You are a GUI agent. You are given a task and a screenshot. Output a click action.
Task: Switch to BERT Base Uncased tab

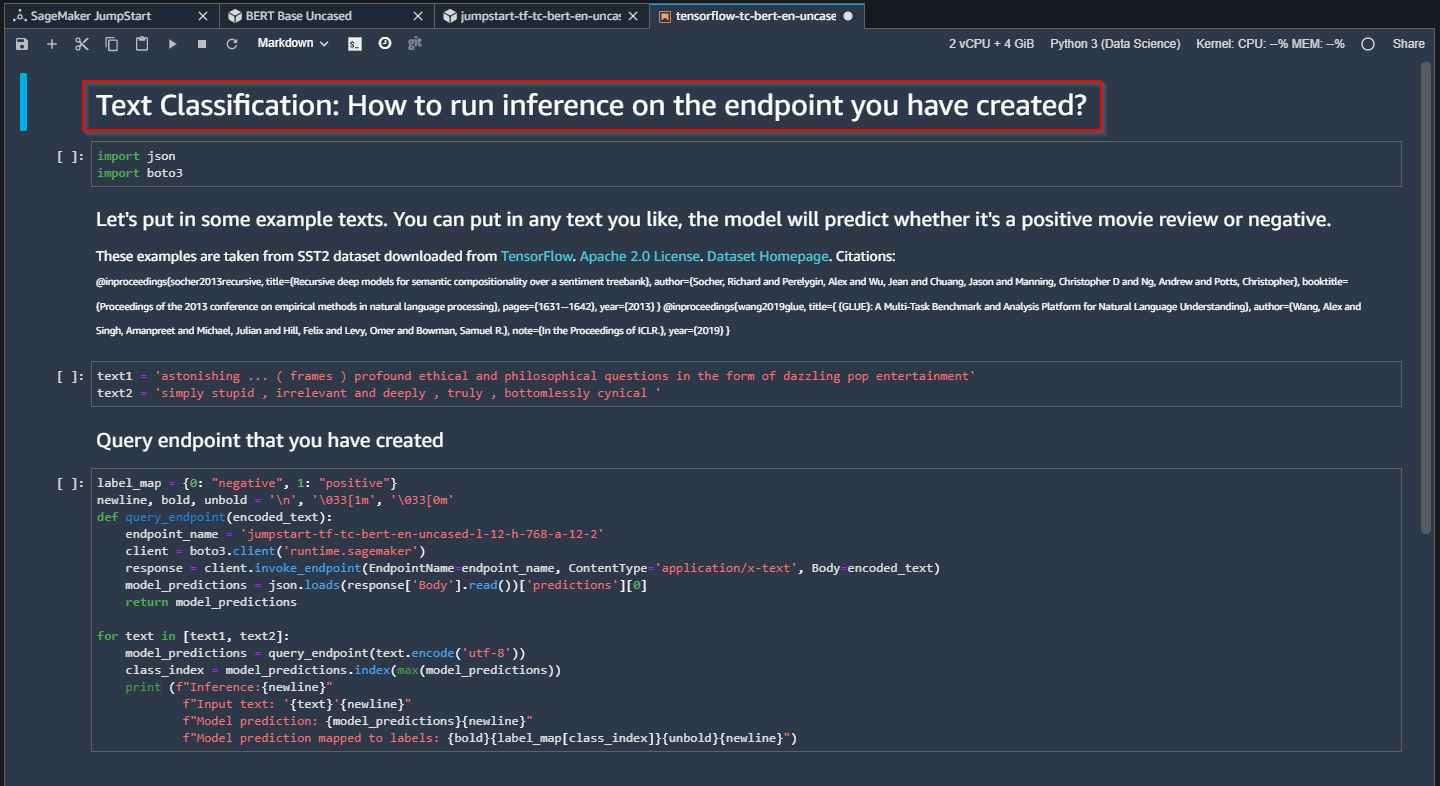point(327,16)
